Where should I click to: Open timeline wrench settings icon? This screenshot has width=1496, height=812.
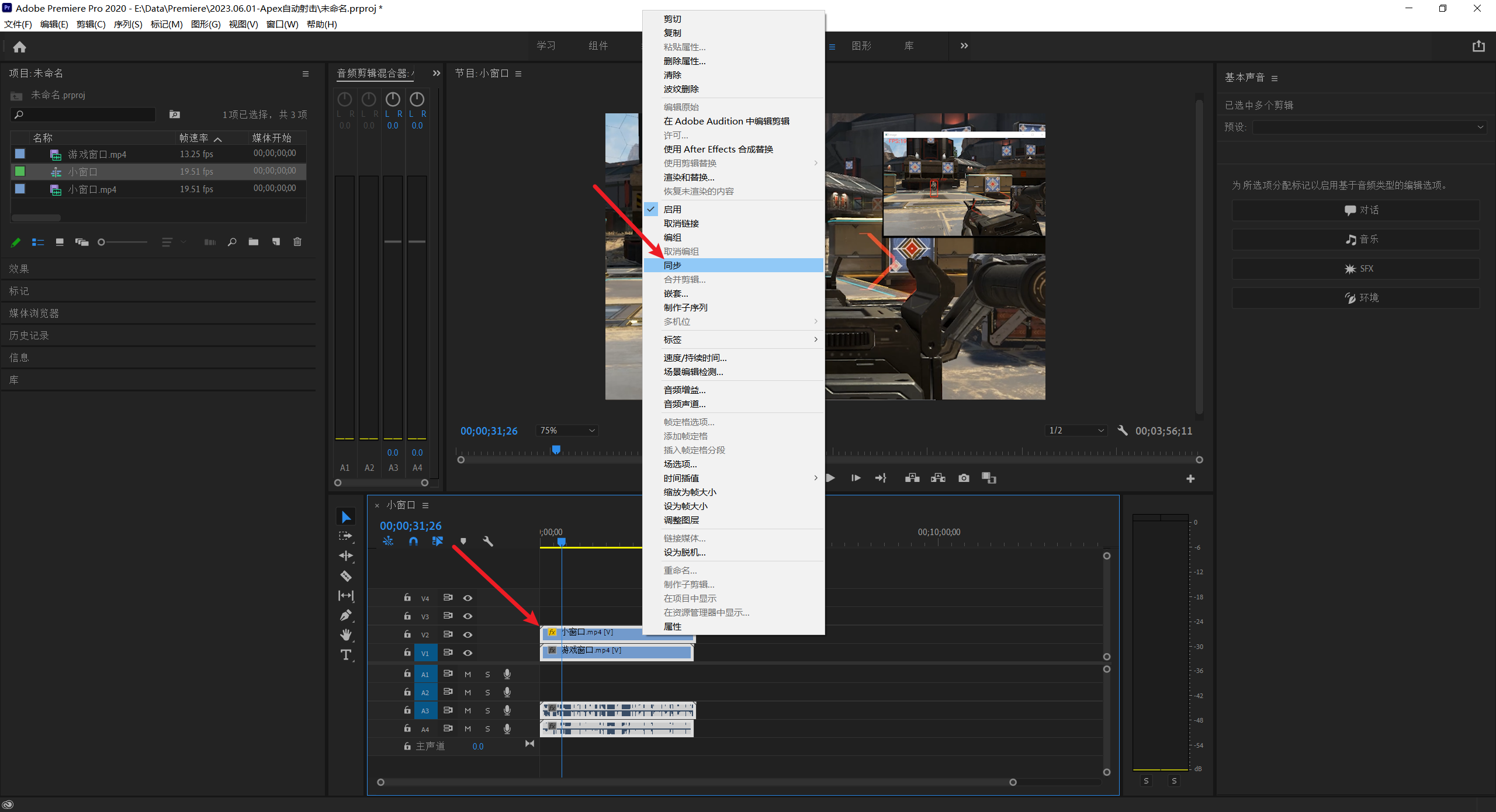488,542
